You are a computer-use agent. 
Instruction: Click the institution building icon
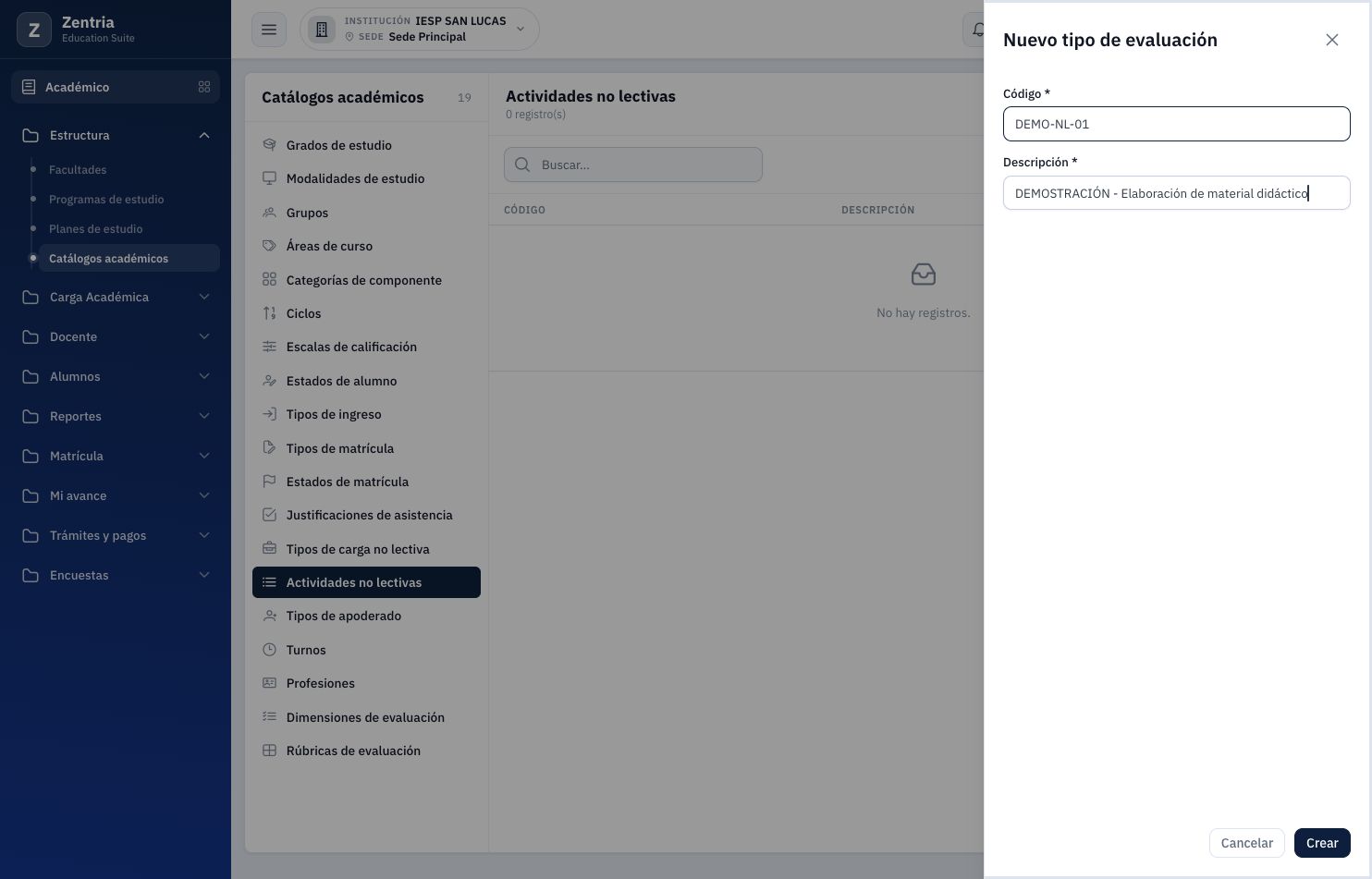pyautogui.click(x=321, y=30)
